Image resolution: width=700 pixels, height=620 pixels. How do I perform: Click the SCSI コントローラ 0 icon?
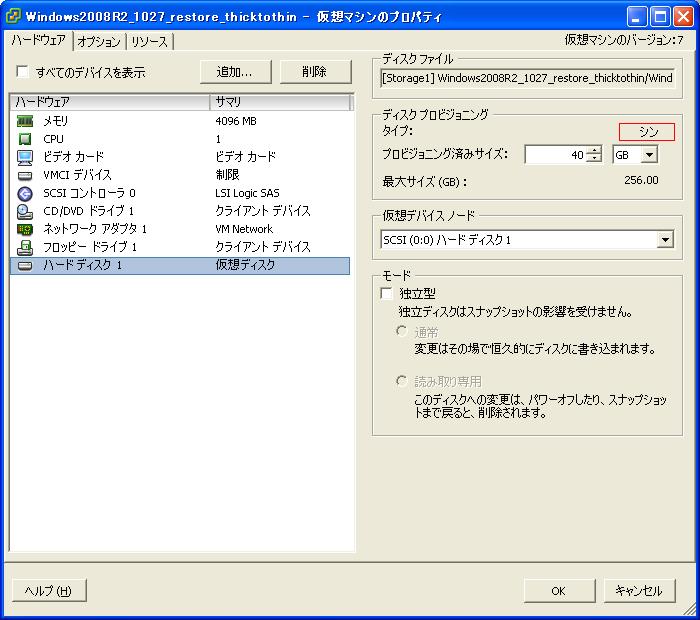tap(25, 193)
